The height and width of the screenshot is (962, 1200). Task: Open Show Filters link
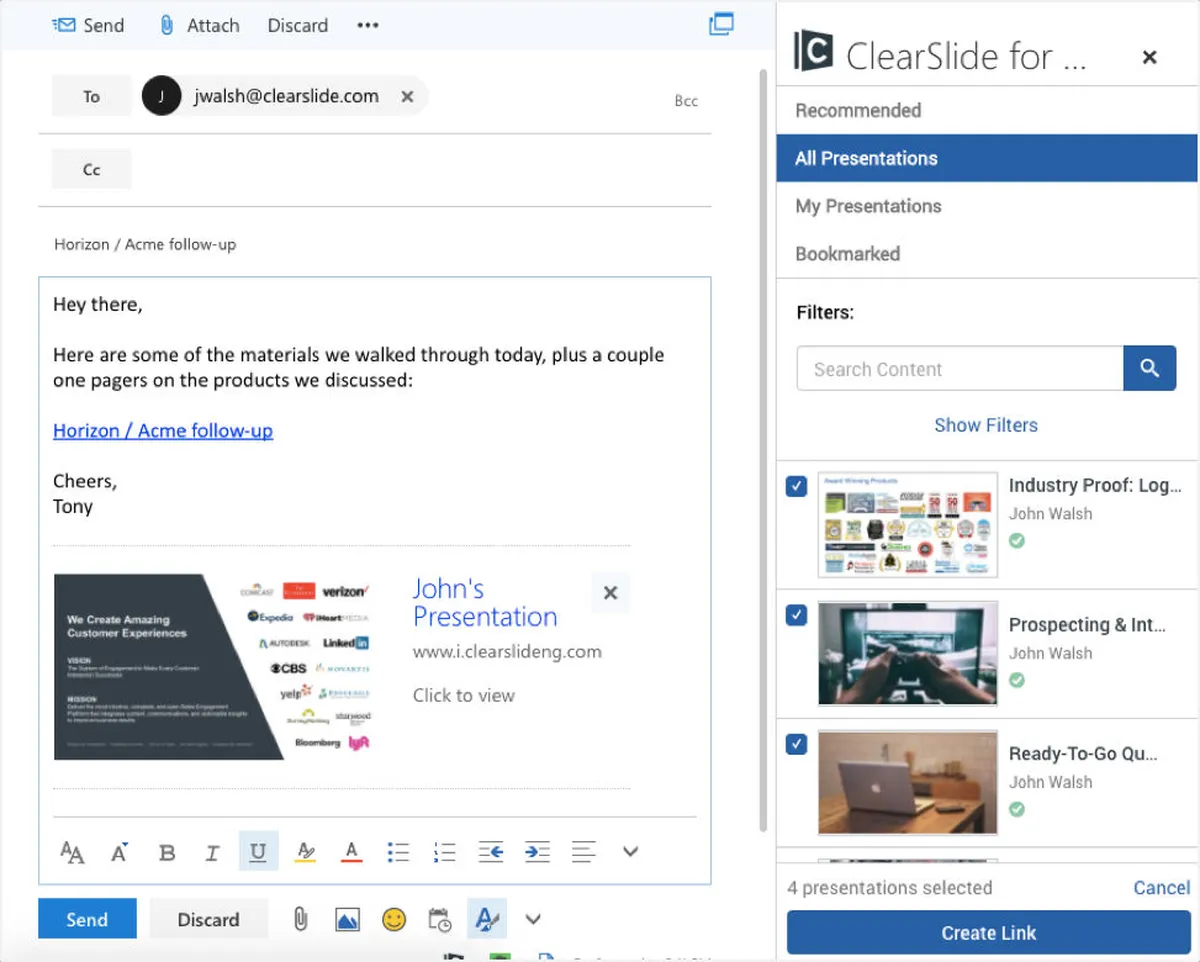pos(986,425)
